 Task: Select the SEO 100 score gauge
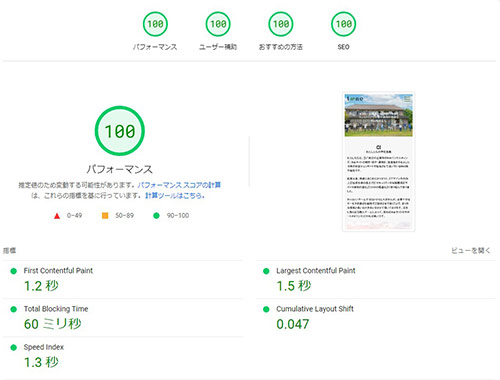point(344,24)
